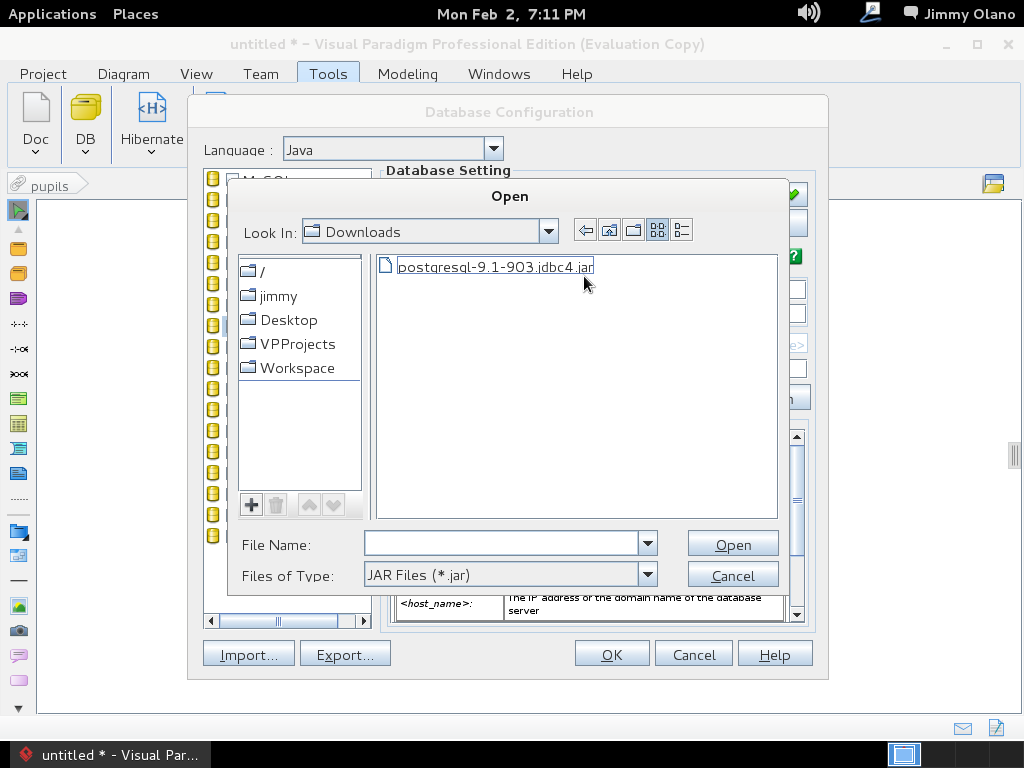Click the Export... button
1024x768 pixels.
[x=345, y=655]
